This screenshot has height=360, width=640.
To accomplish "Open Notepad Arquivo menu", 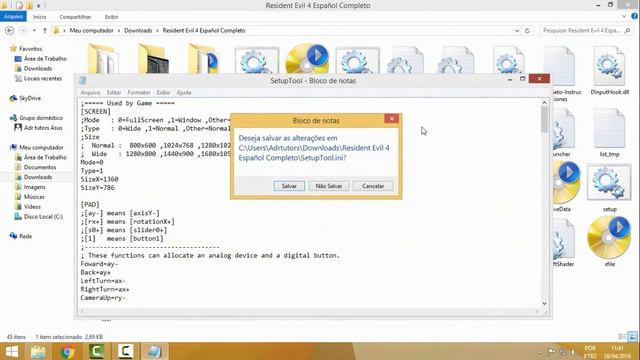I will pos(90,93).
